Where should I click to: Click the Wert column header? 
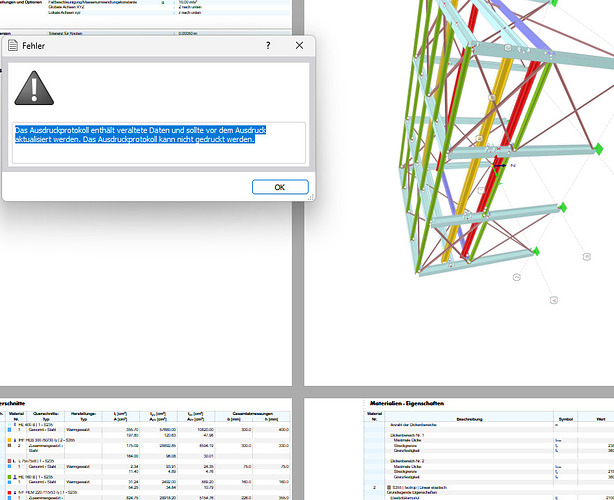[600, 418]
